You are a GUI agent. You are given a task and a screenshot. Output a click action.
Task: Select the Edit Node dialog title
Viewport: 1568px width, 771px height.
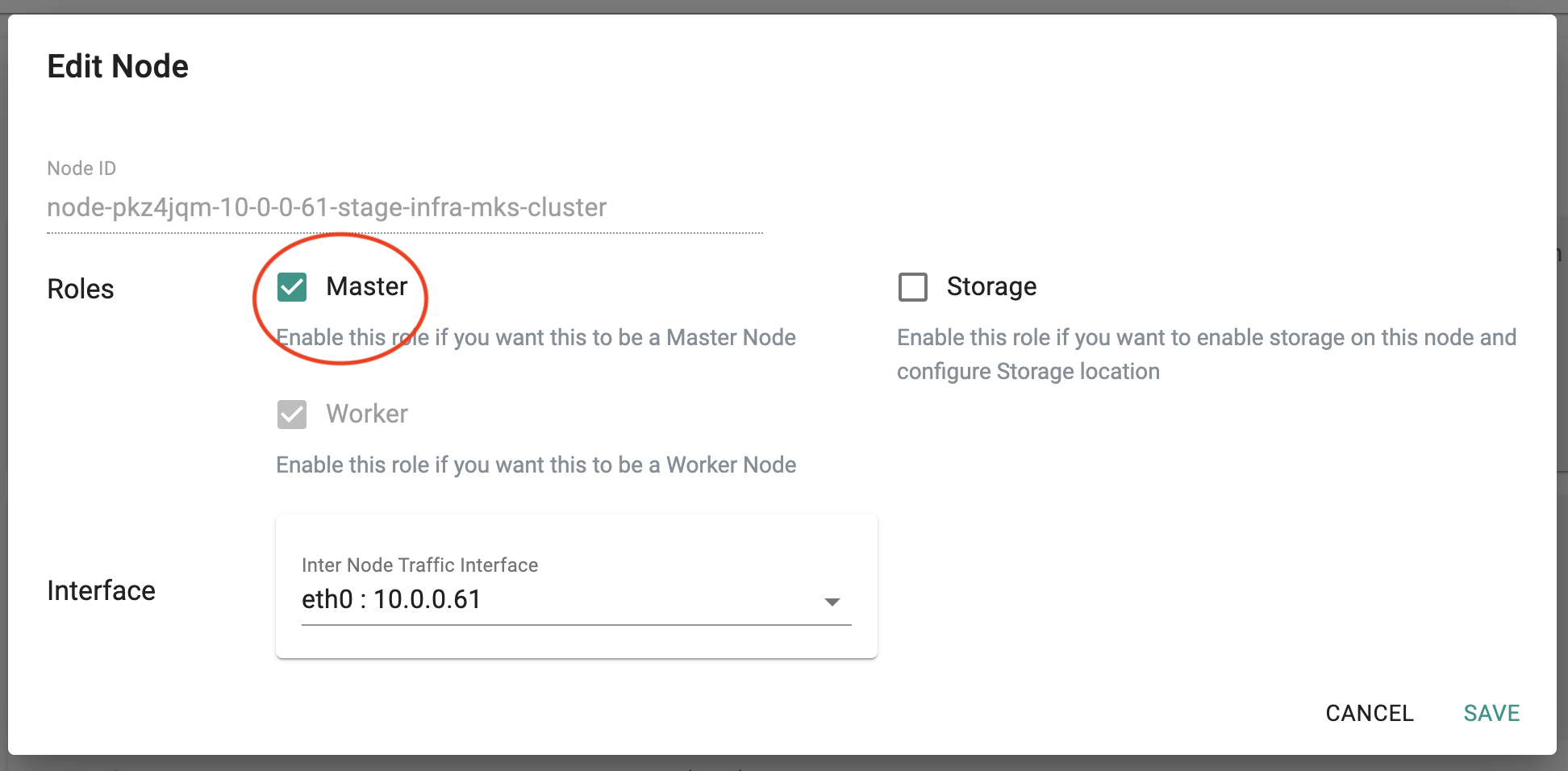[x=118, y=66]
